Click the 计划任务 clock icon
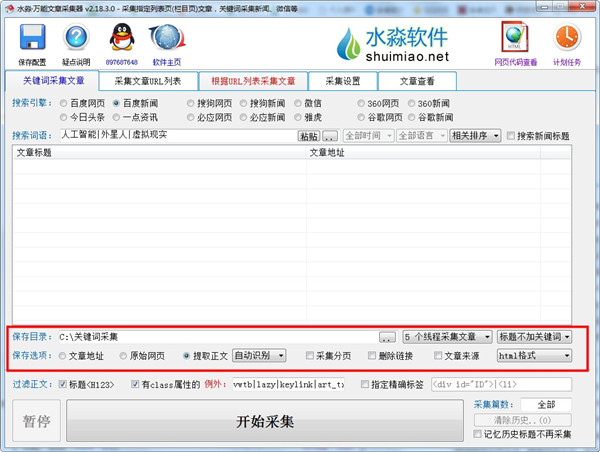Image resolution: width=600 pixels, height=452 pixels. coord(566,37)
